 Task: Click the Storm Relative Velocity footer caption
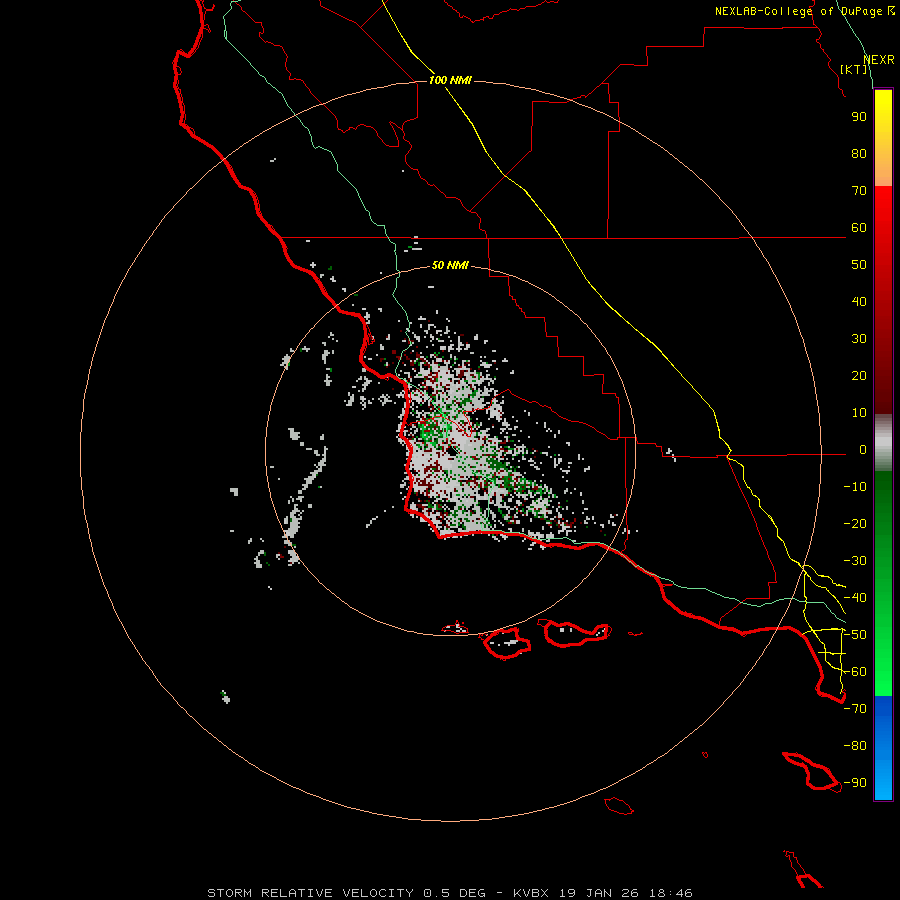(449, 893)
